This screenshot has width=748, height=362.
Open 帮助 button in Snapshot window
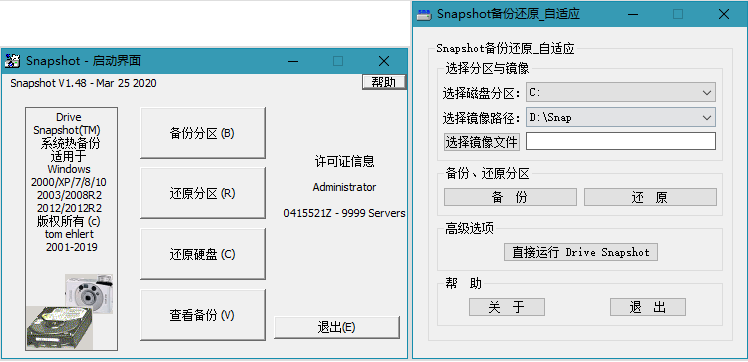[384, 82]
